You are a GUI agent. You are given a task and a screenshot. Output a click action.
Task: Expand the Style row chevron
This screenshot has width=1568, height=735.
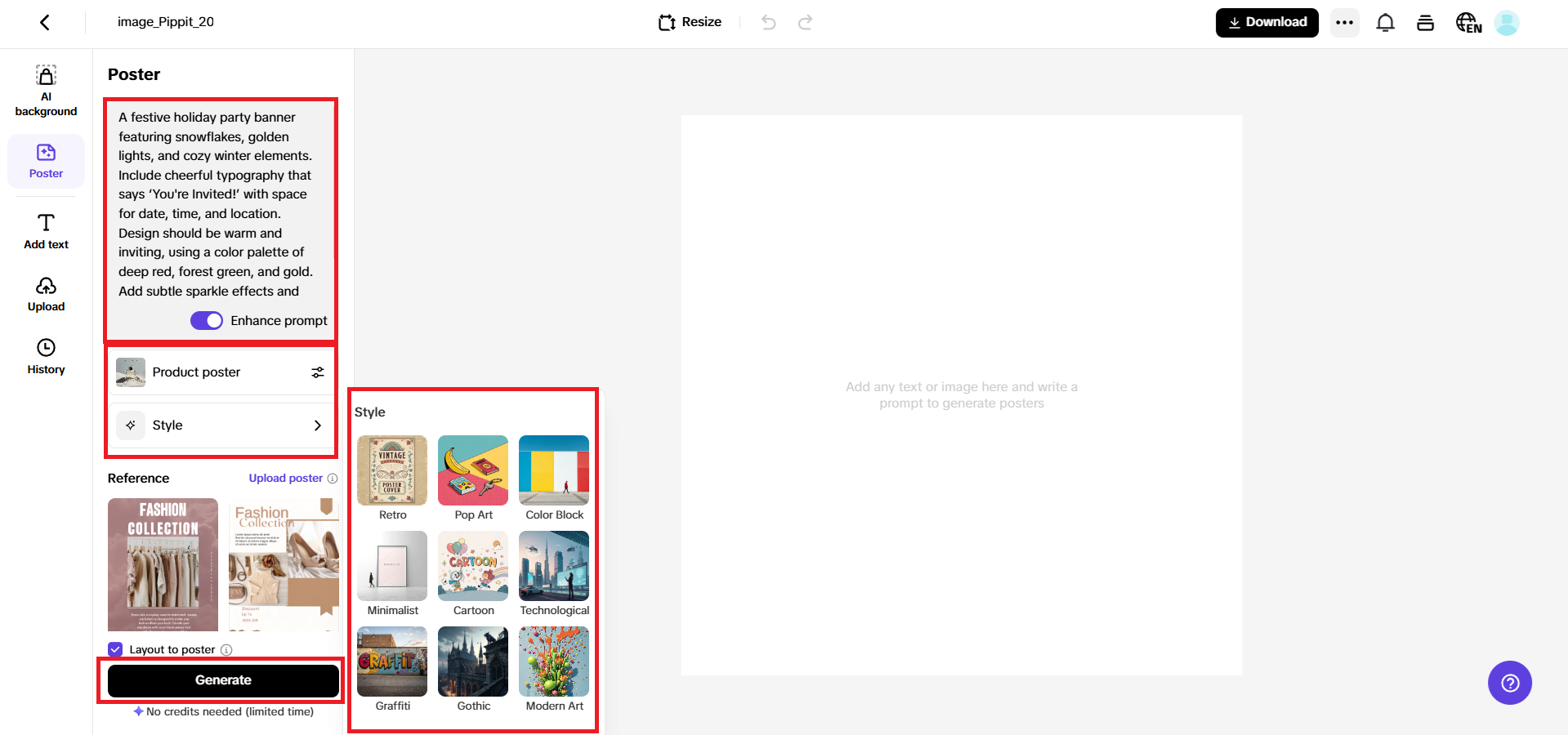tap(318, 425)
